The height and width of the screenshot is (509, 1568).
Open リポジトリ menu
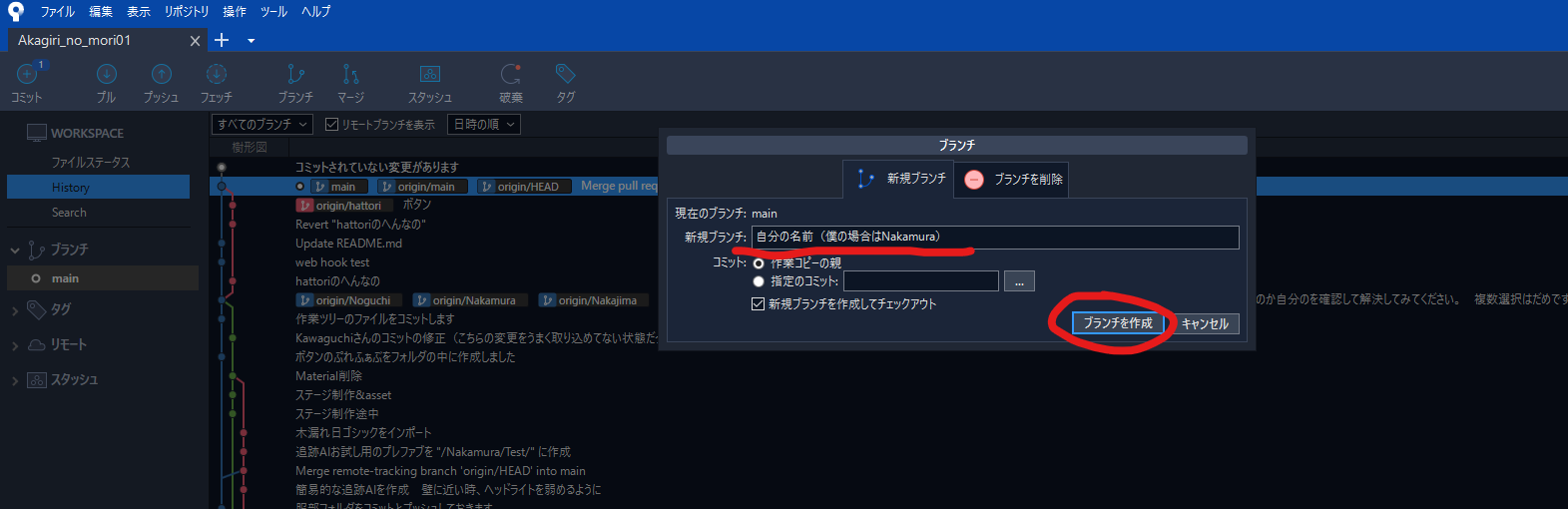[x=187, y=11]
